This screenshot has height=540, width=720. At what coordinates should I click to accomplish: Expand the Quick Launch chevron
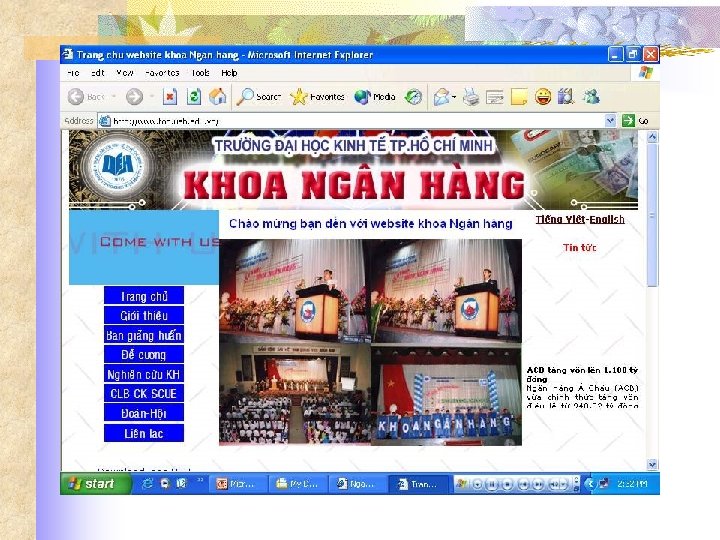click(x=200, y=480)
